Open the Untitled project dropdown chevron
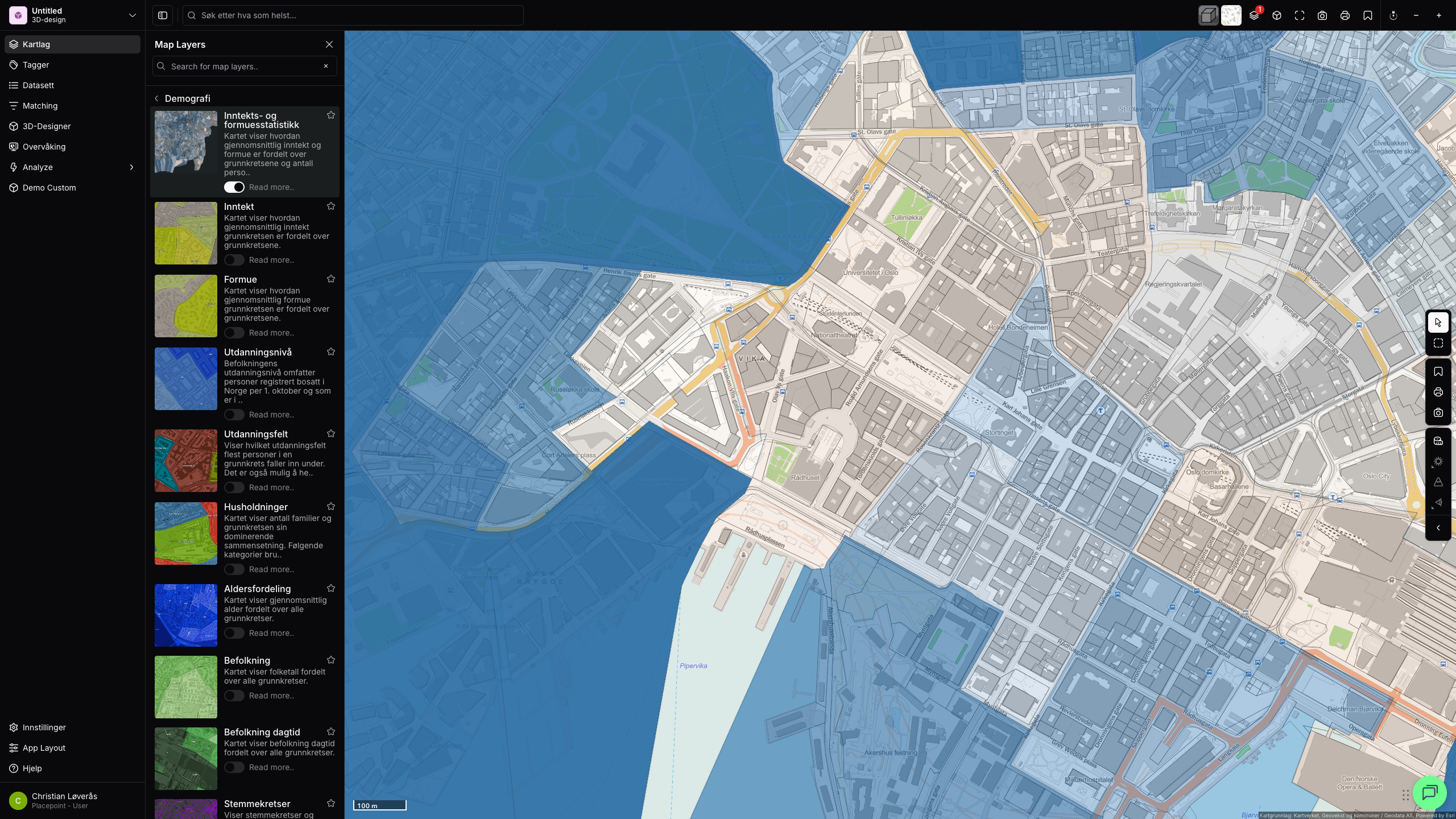 tap(133, 15)
